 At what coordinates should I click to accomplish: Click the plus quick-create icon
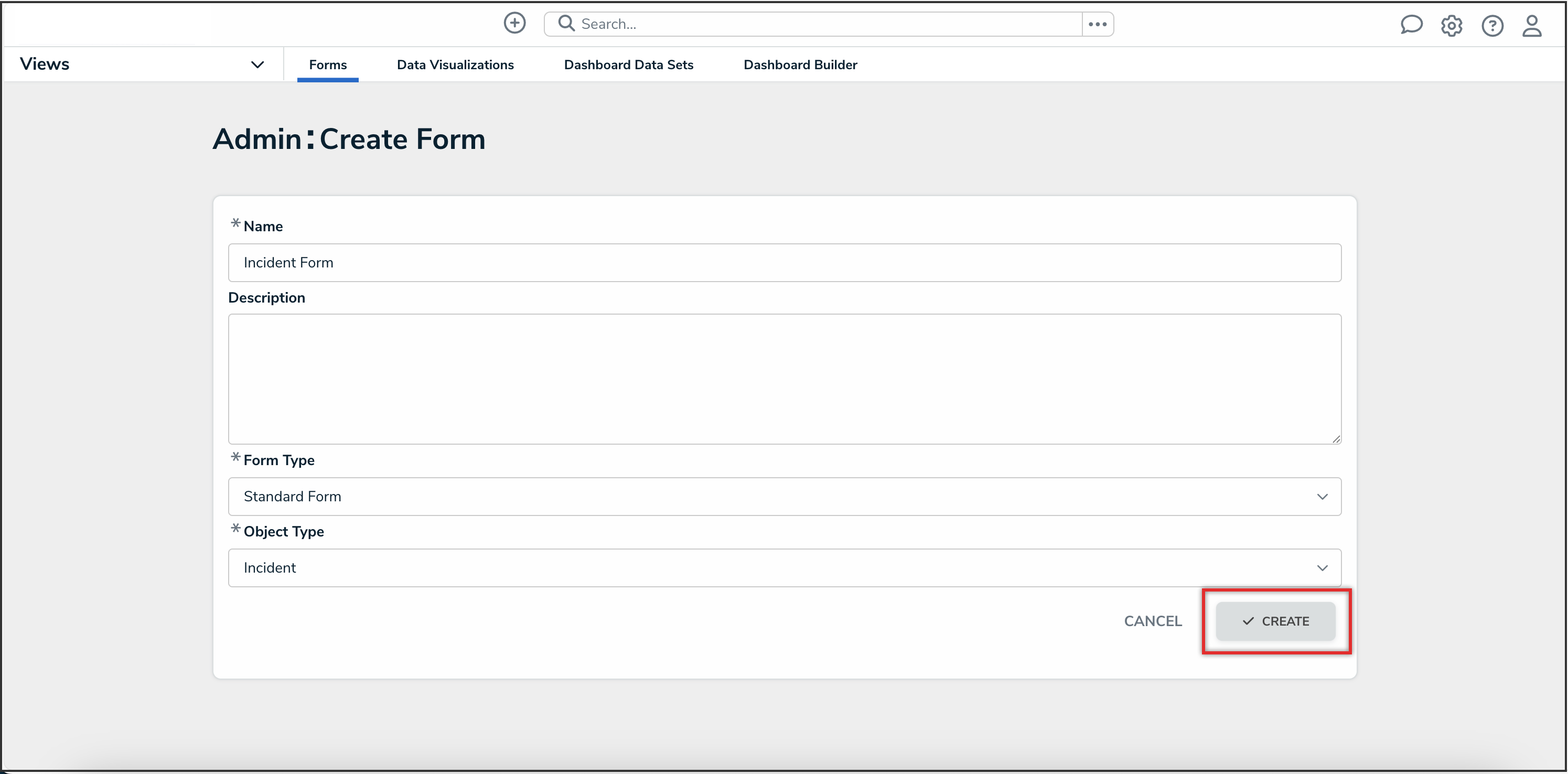tap(514, 23)
